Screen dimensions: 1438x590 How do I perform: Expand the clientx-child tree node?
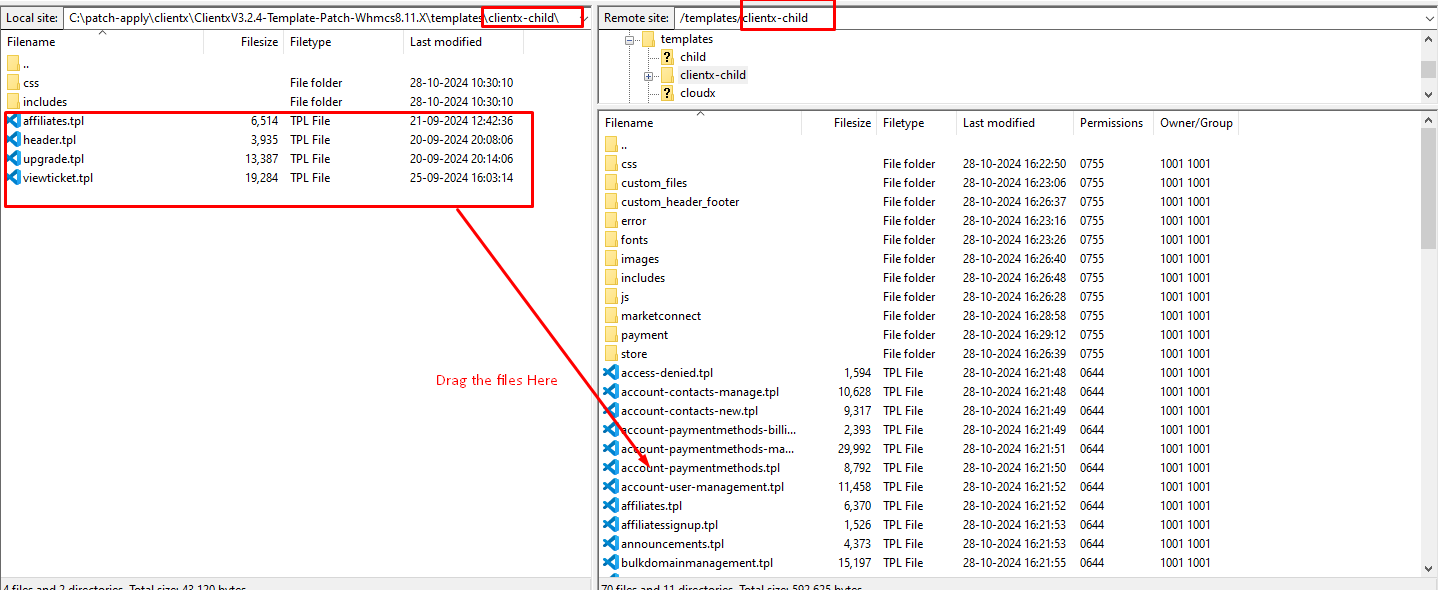tap(649, 76)
